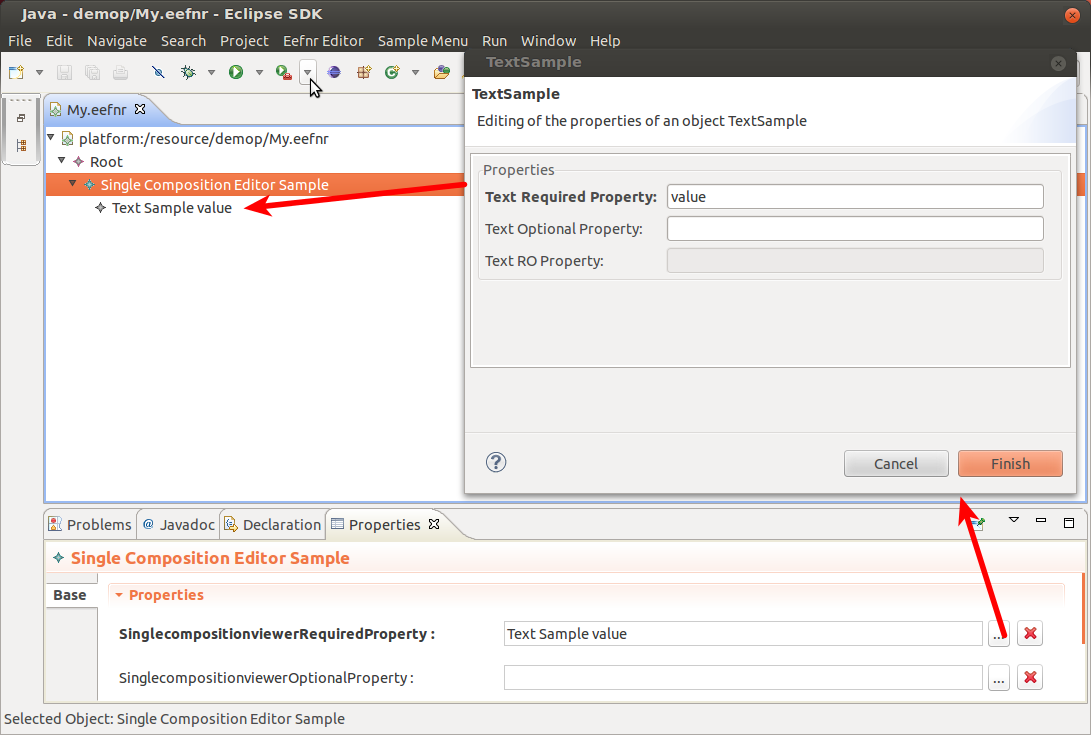This screenshot has height=735, width=1091.
Task: Click the Text Required Property input field
Action: point(855,196)
